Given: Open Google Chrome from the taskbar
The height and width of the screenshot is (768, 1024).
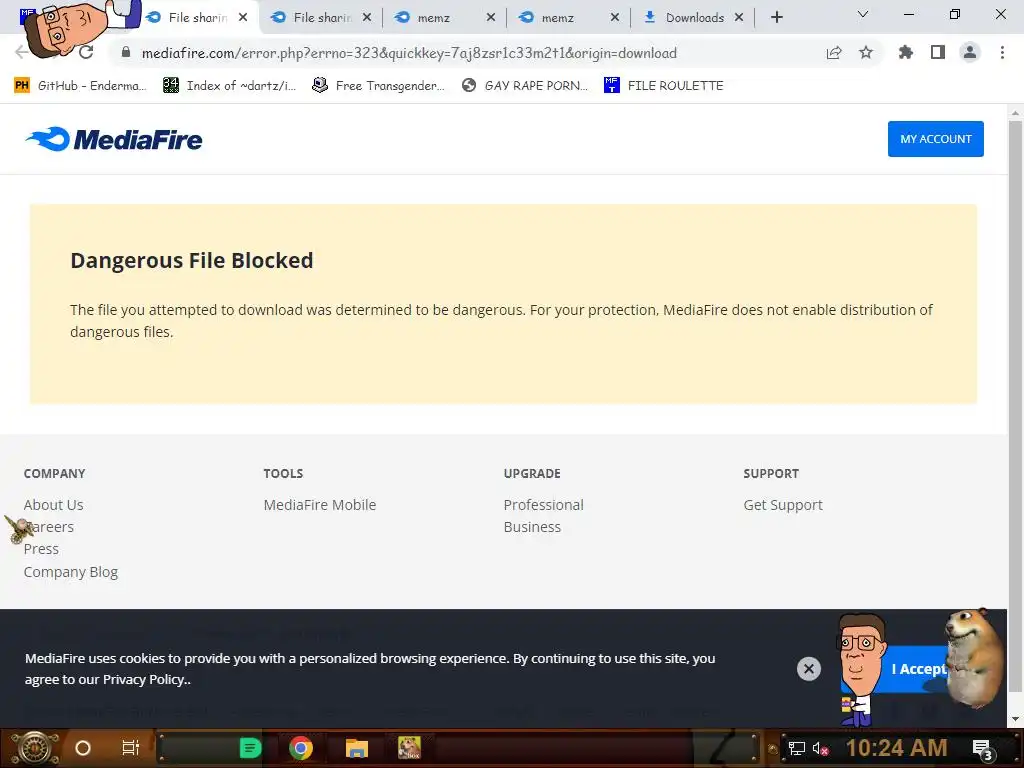Looking at the screenshot, I should tap(301, 748).
